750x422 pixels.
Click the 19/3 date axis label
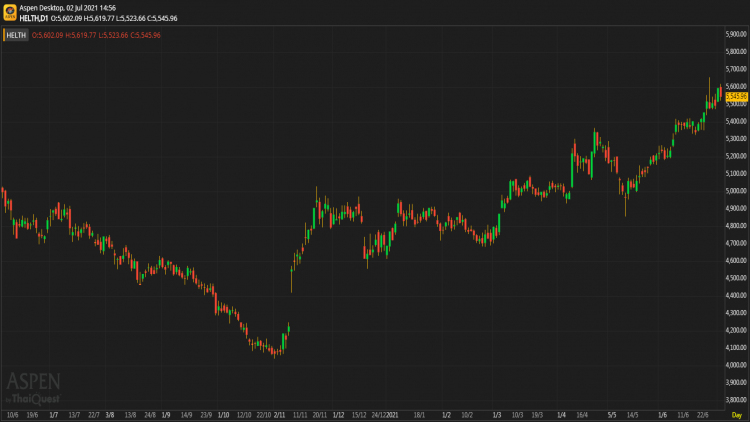pos(537,415)
